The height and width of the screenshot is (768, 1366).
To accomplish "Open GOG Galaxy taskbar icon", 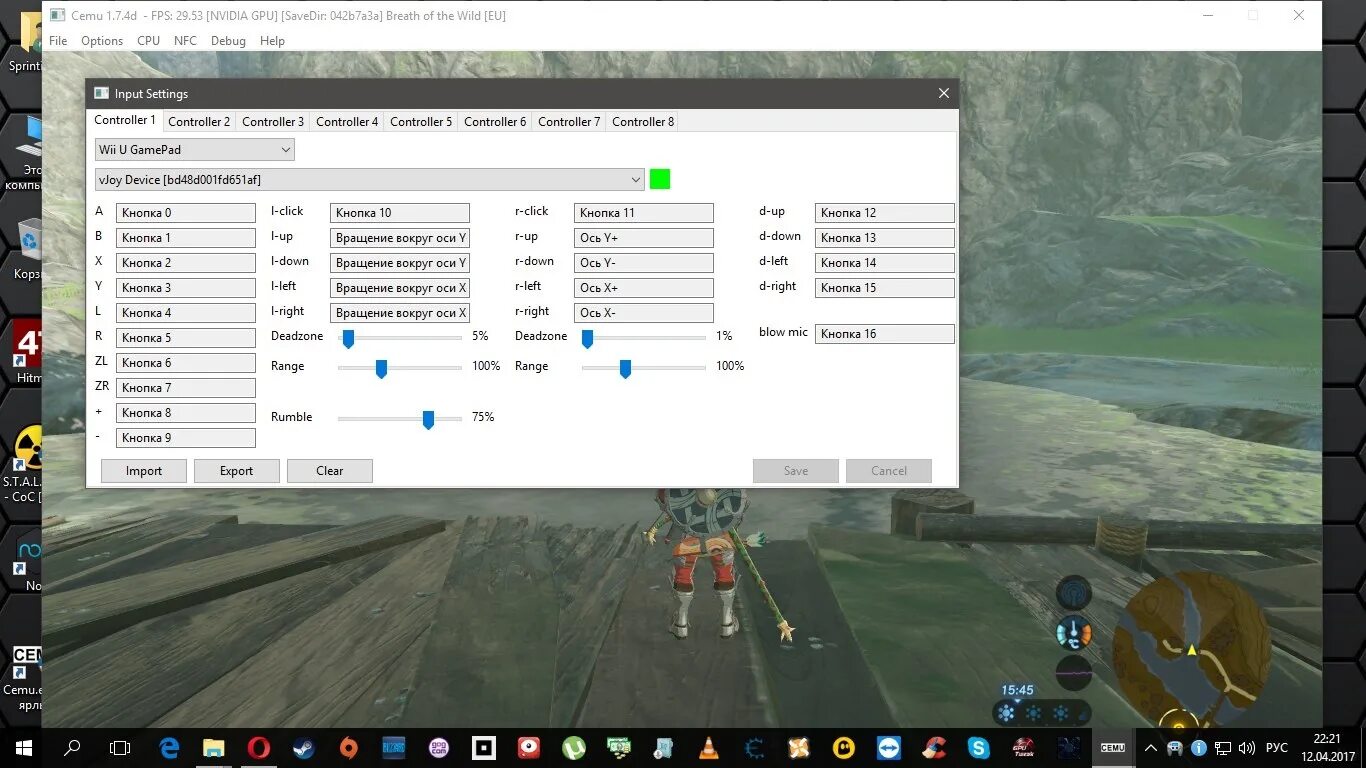I will (439, 747).
